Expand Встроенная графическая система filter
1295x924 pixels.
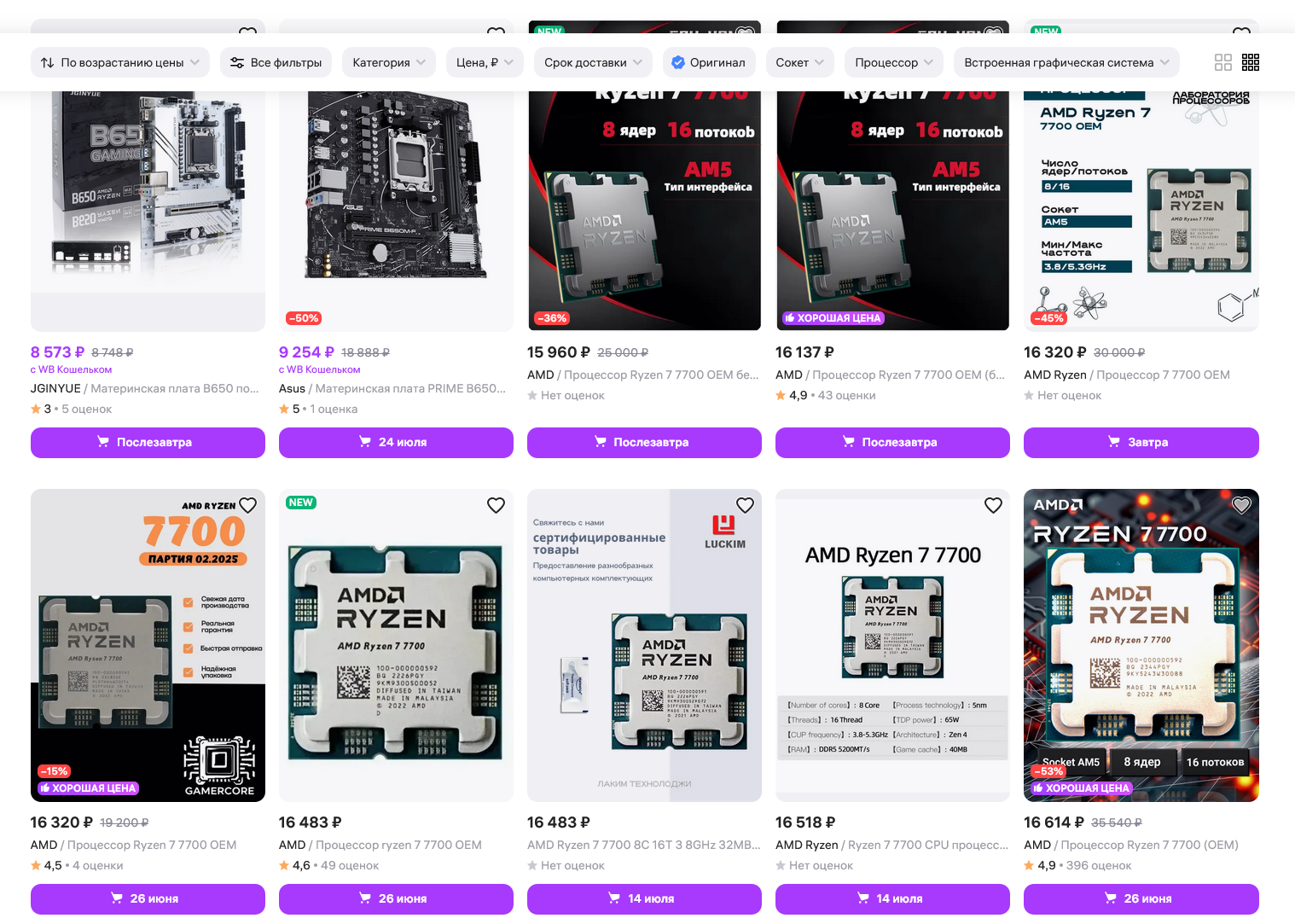[x=1067, y=62]
